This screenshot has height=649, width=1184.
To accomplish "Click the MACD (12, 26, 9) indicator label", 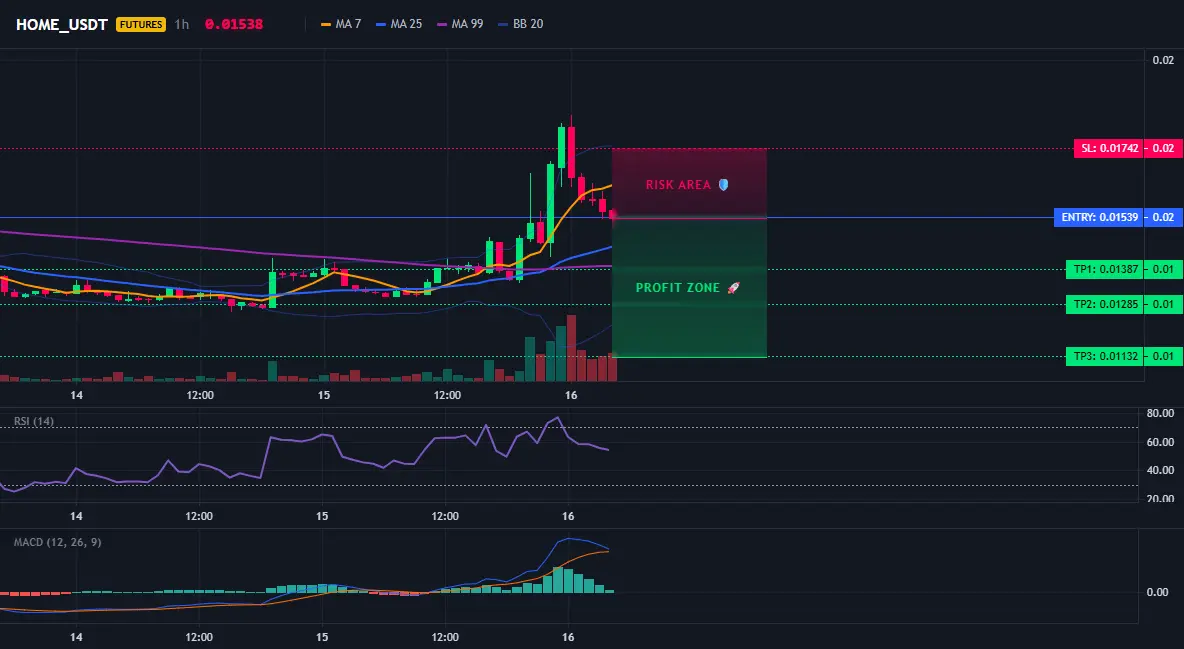I will pos(57,542).
